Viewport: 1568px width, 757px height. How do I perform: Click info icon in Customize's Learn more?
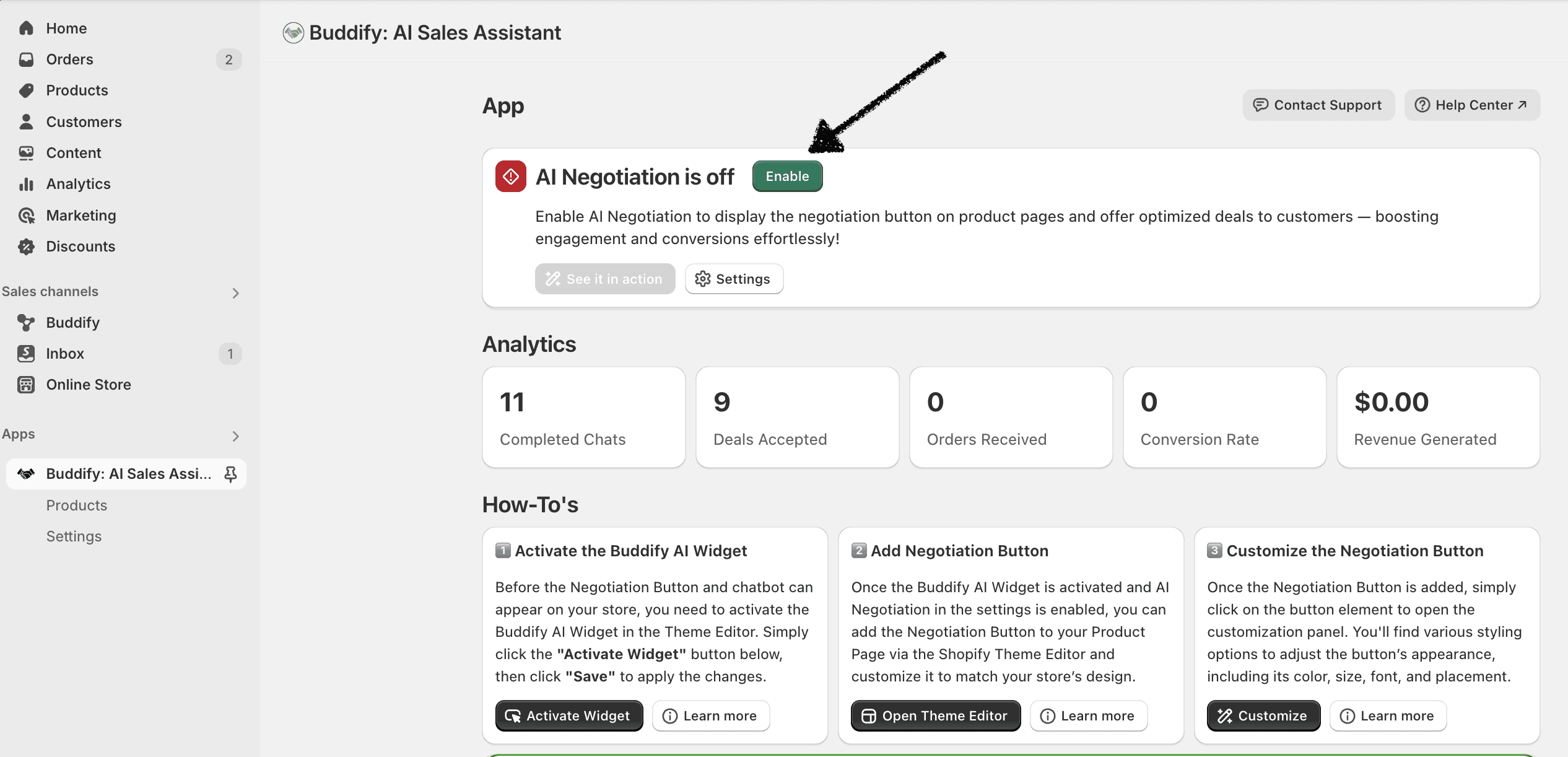coord(1347,716)
